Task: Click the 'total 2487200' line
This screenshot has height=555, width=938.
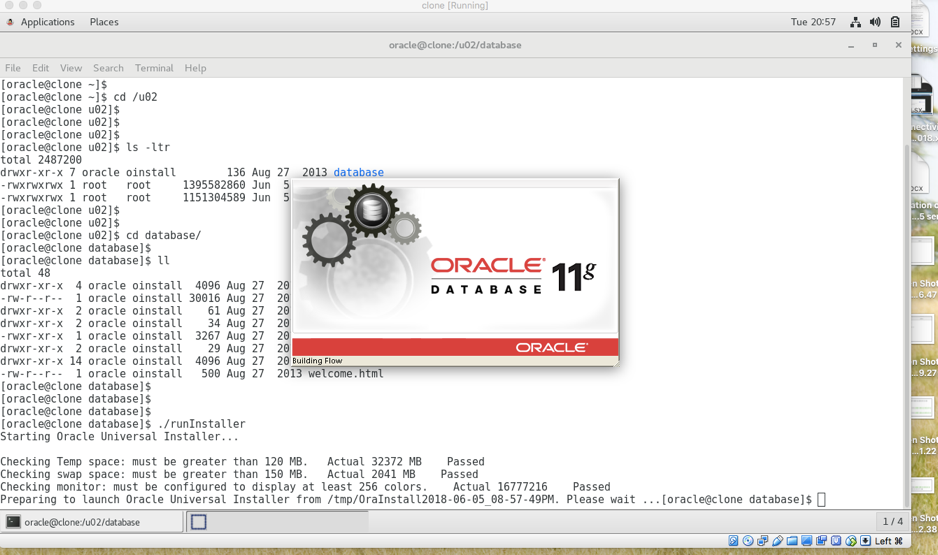Action: click(41, 160)
